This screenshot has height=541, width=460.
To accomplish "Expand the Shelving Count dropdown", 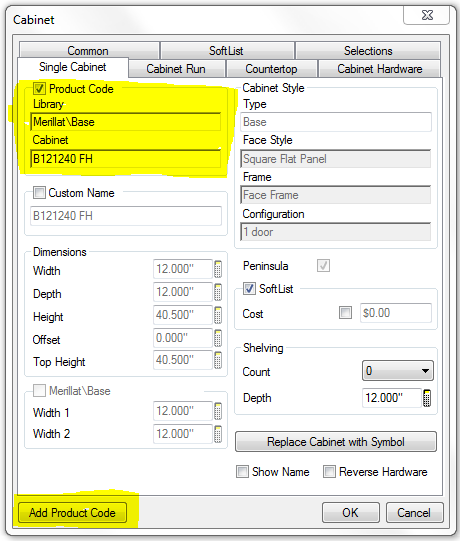I will point(398,371).
